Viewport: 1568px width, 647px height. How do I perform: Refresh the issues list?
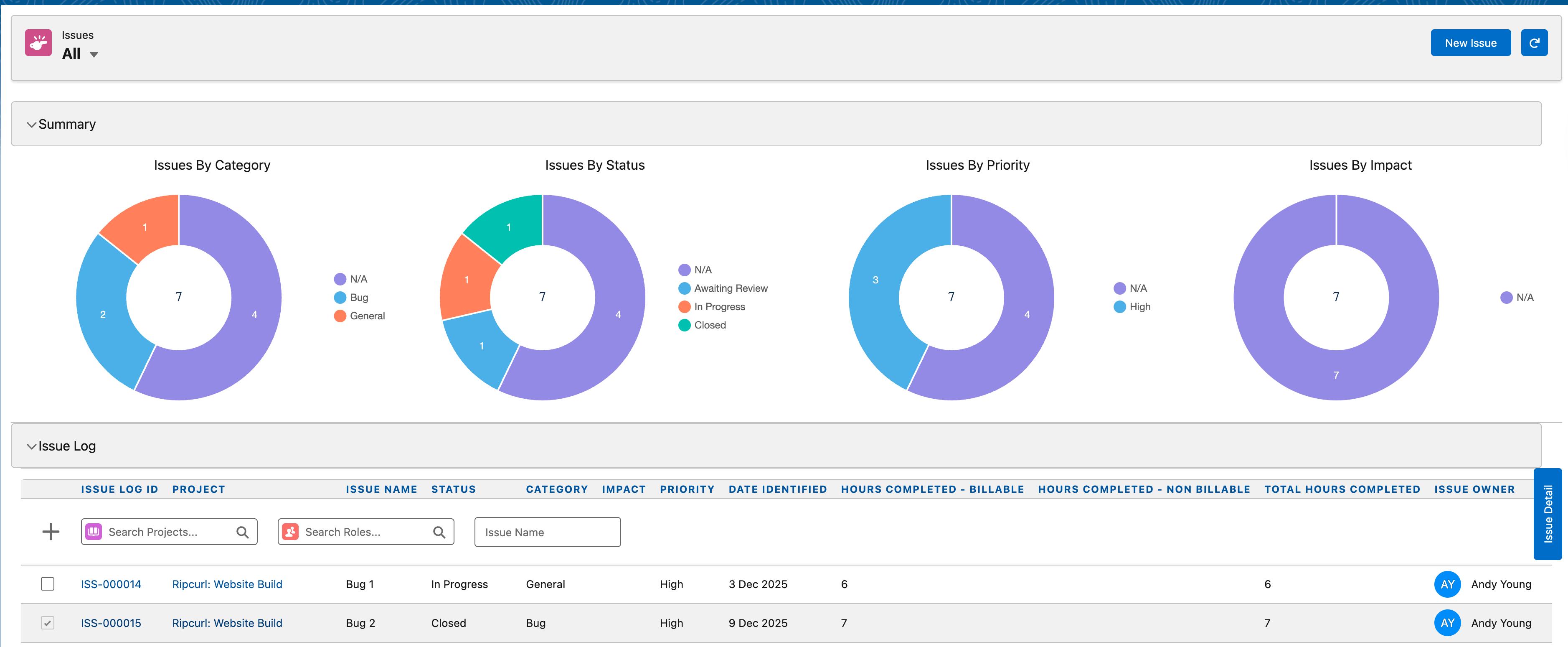[x=1534, y=43]
